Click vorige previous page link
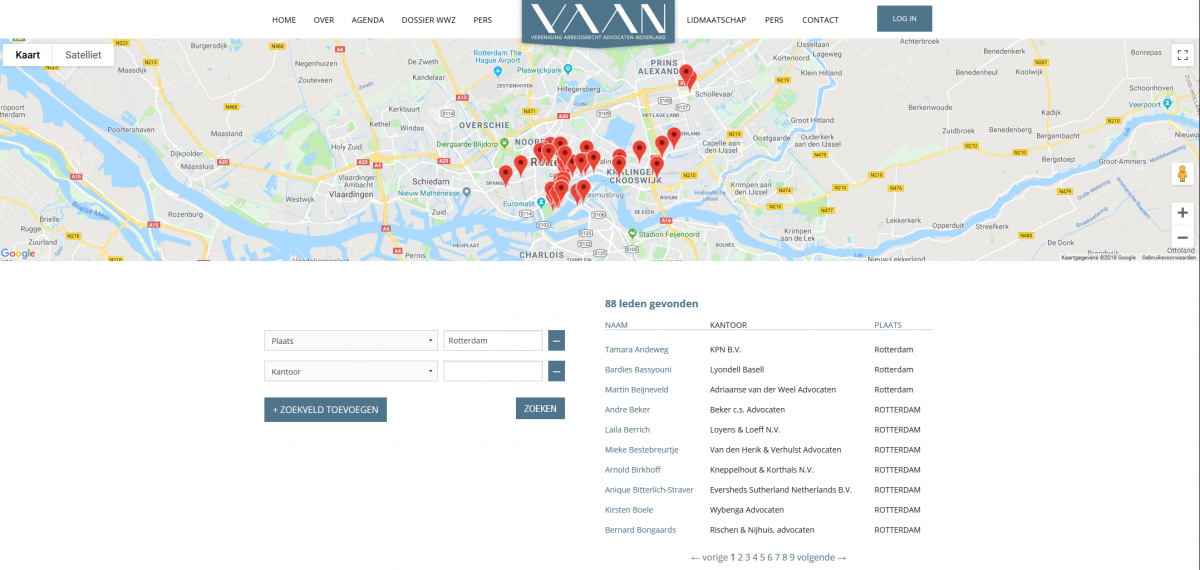 pos(709,557)
